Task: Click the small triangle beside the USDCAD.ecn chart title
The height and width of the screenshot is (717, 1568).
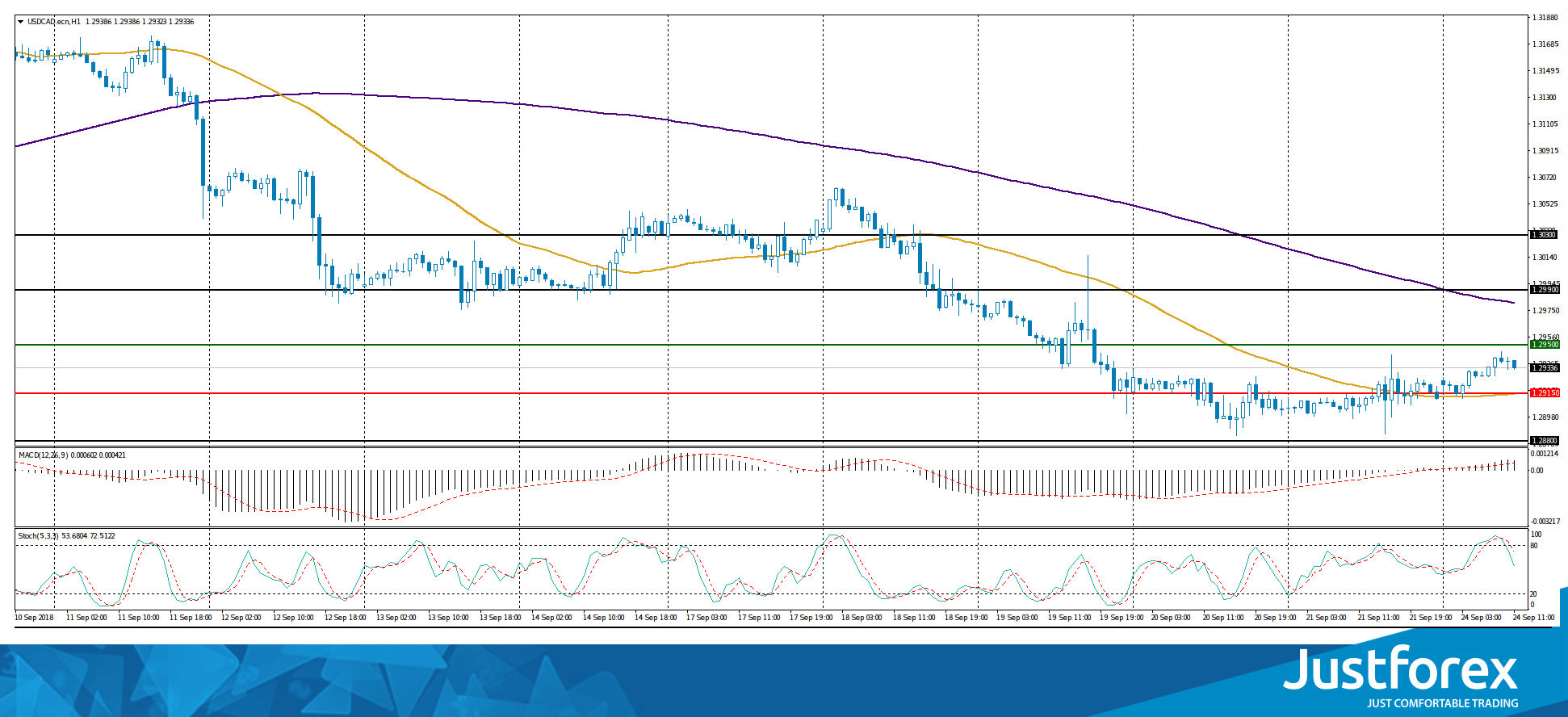Action: click(x=20, y=22)
